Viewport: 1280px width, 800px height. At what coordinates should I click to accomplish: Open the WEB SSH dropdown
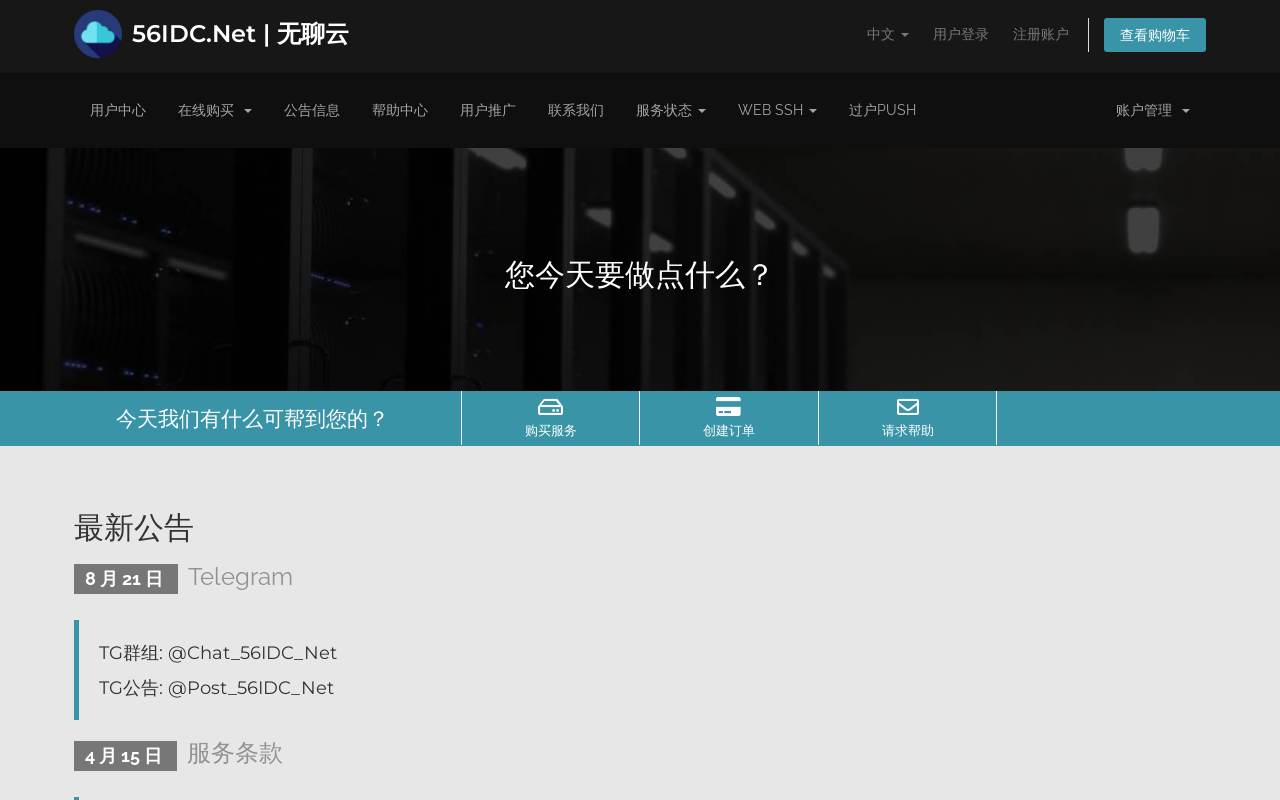pyautogui.click(x=777, y=110)
